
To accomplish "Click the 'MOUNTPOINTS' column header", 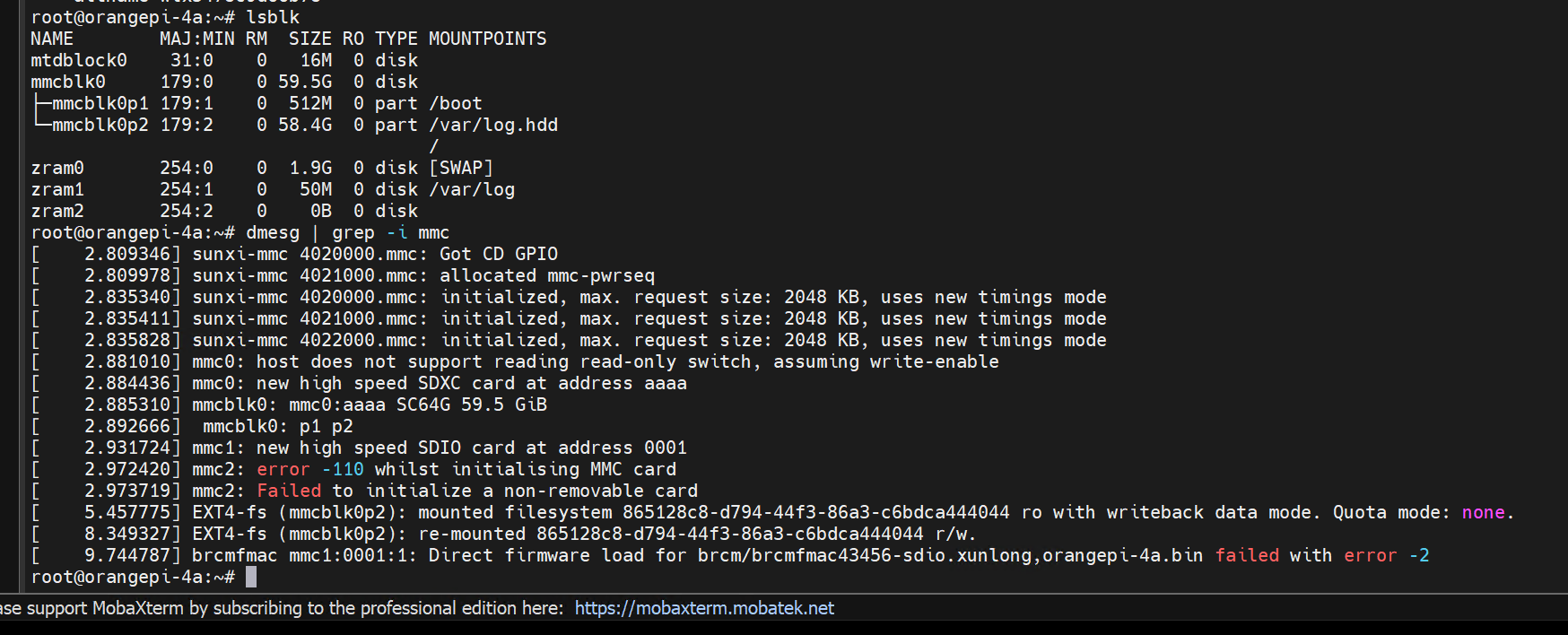I will pyautogui.click(x=487, y=39).
